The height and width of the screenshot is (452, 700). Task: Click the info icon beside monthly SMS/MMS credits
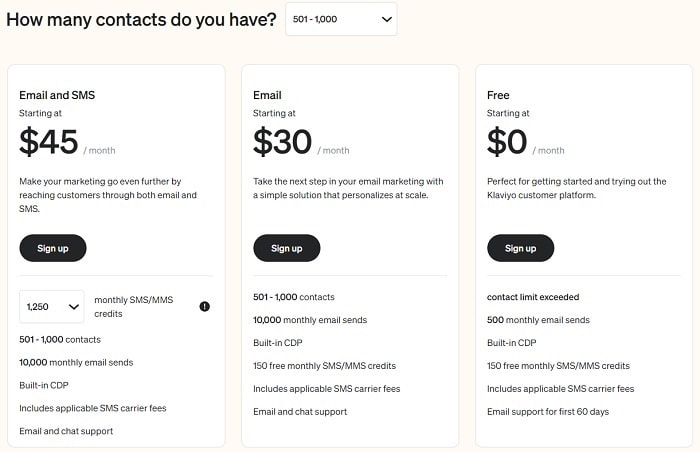click(x=205, y=306)
